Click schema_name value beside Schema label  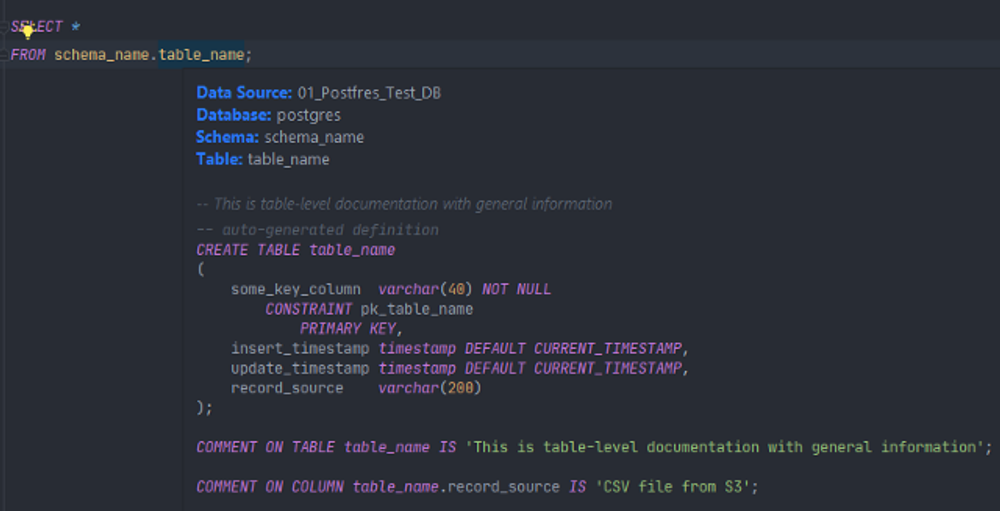tap(314, 137)
